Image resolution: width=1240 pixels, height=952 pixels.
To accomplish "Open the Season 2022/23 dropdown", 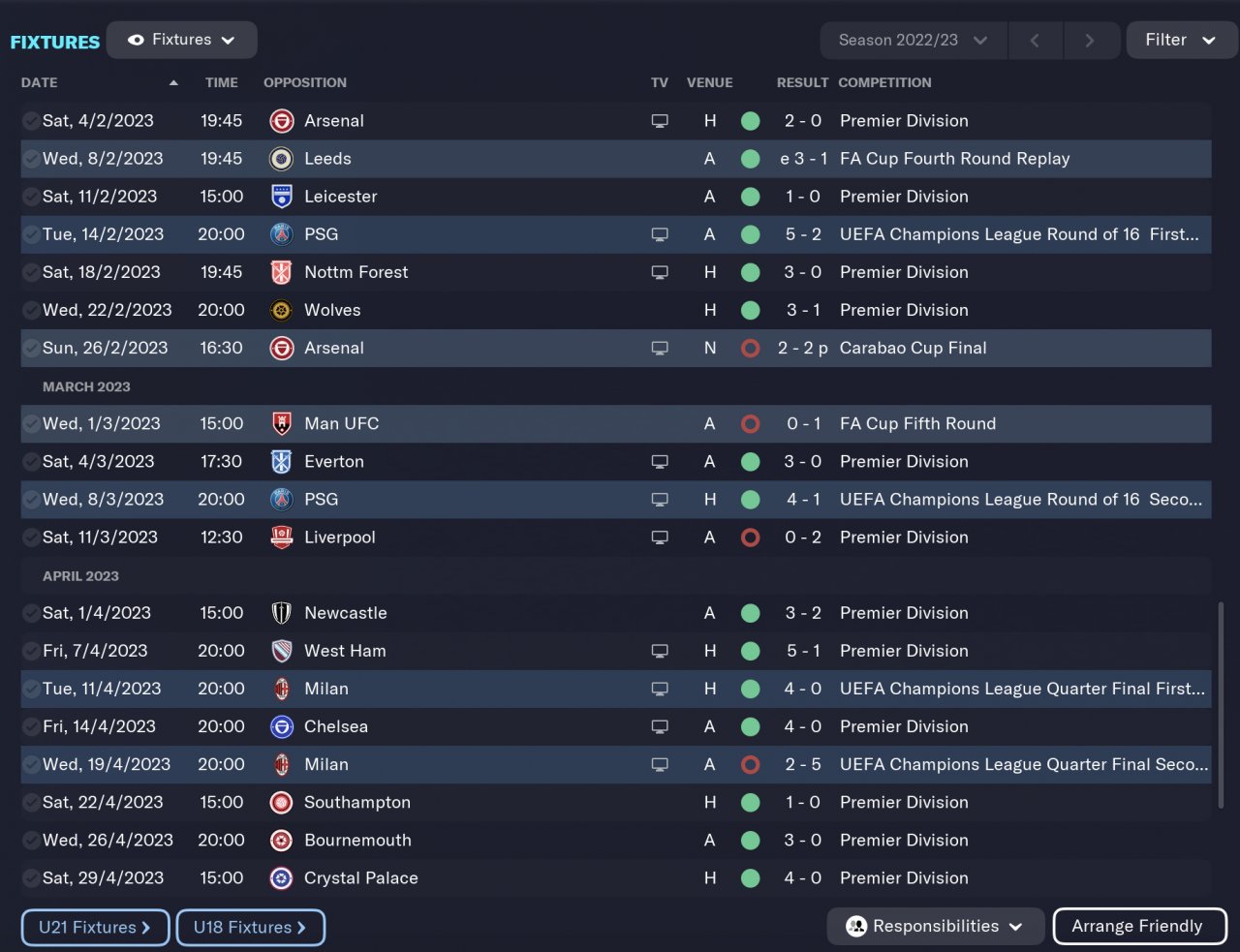I will [x=913, y=41].
